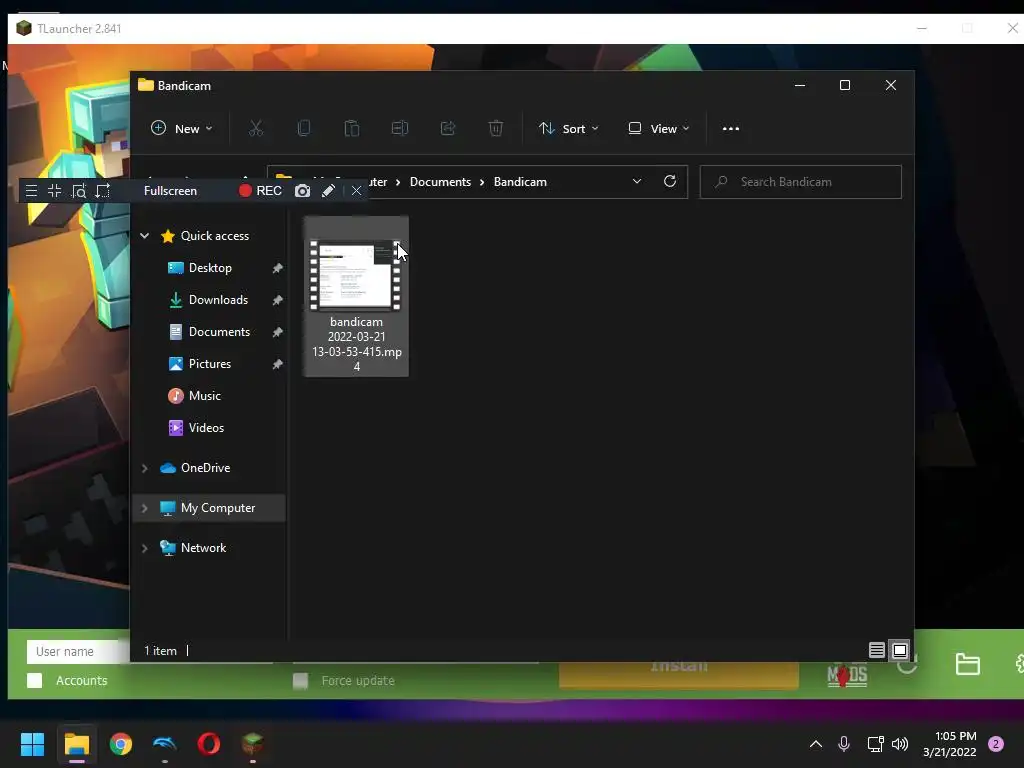Click the microphone tray icon

[x=844, y=744]
